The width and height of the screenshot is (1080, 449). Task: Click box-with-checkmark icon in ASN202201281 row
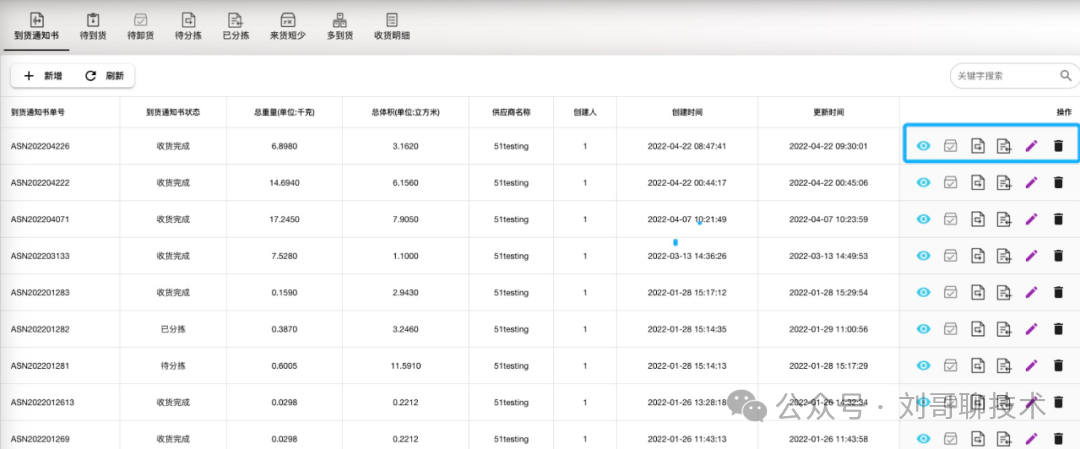pos(951,365)
